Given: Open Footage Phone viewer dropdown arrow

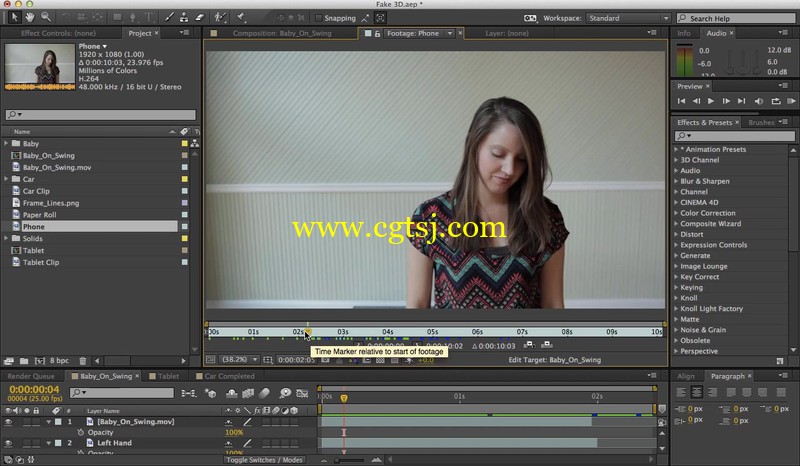Looking at the screenshot, I should 449,33.
